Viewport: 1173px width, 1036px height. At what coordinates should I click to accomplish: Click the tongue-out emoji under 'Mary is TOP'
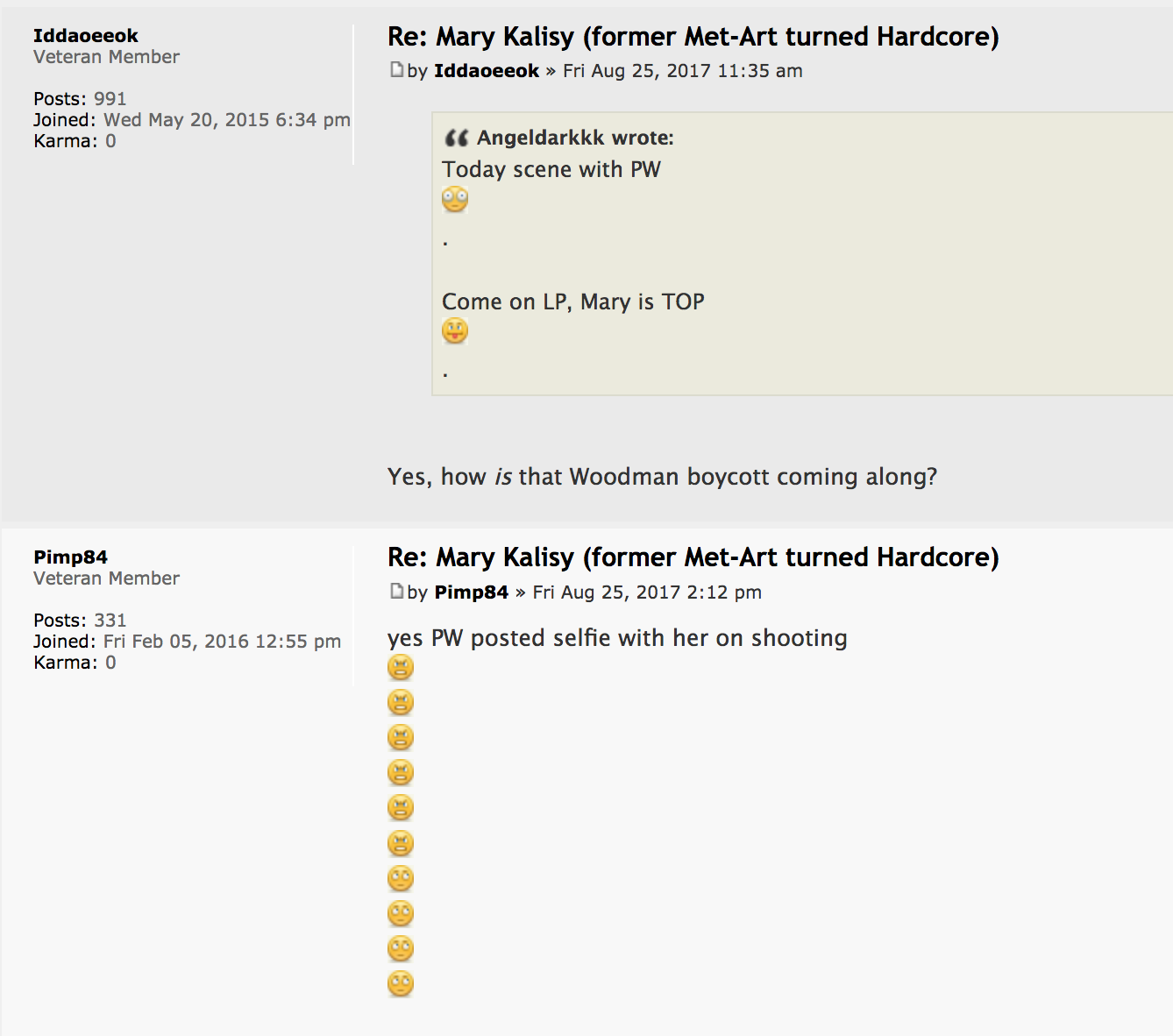point(455,331)
